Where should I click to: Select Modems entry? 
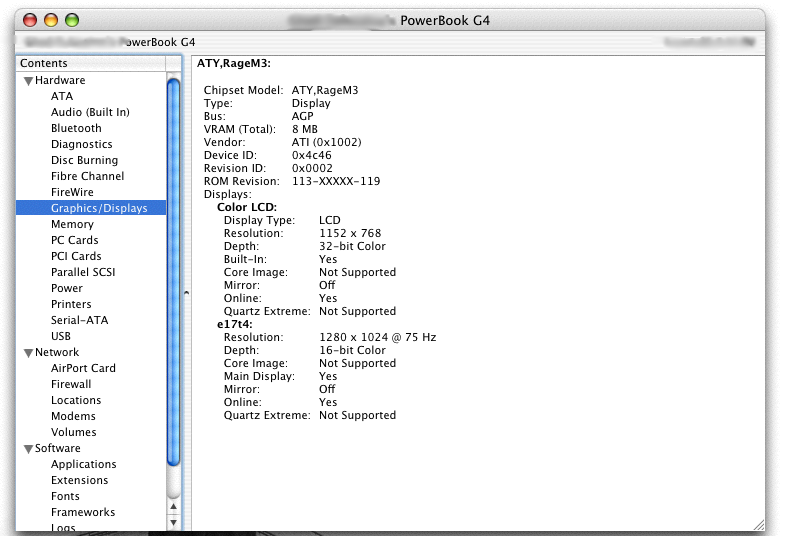[73, 416]
